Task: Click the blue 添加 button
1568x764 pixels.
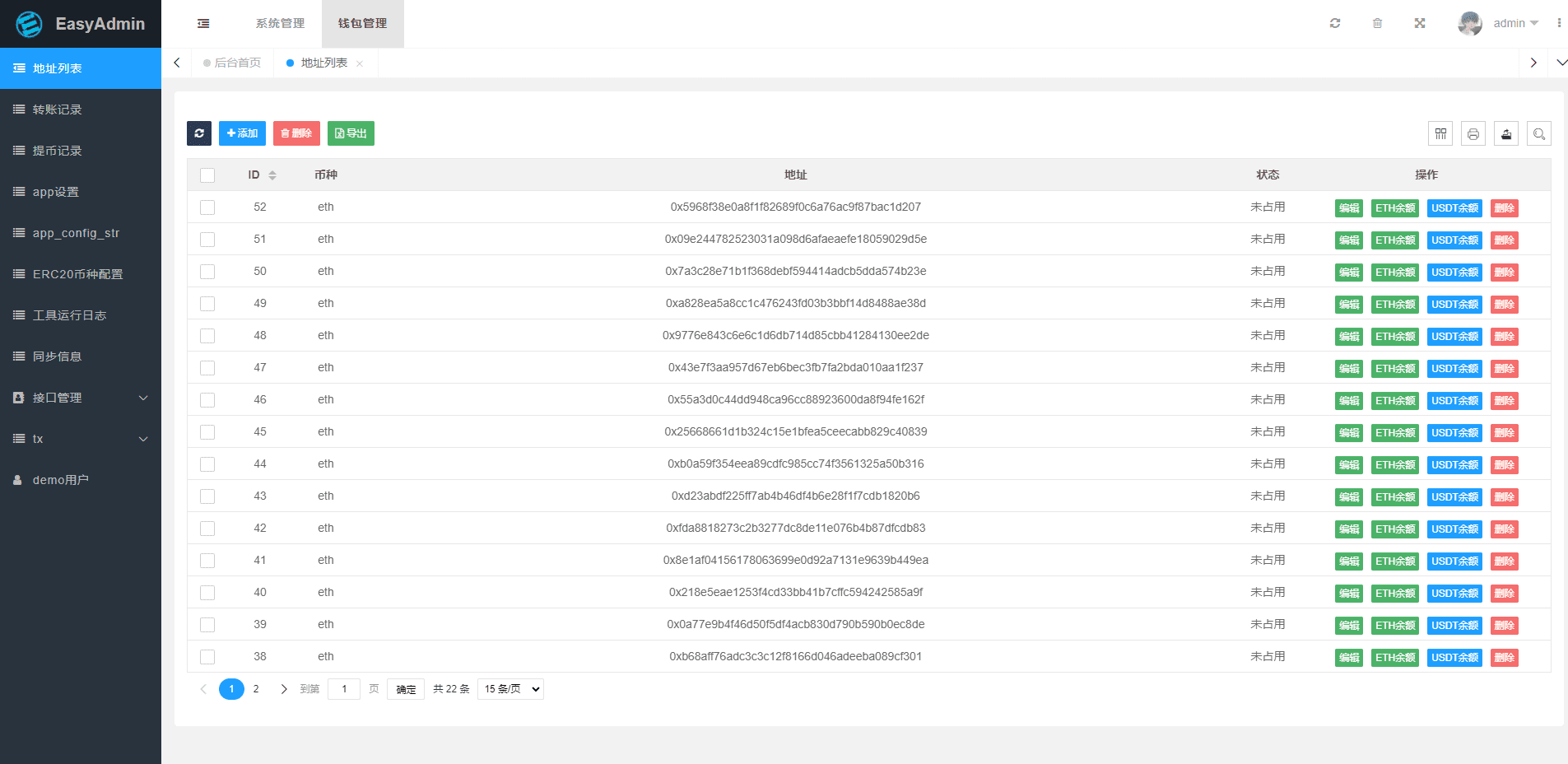Action: click(x=242, y=133)
